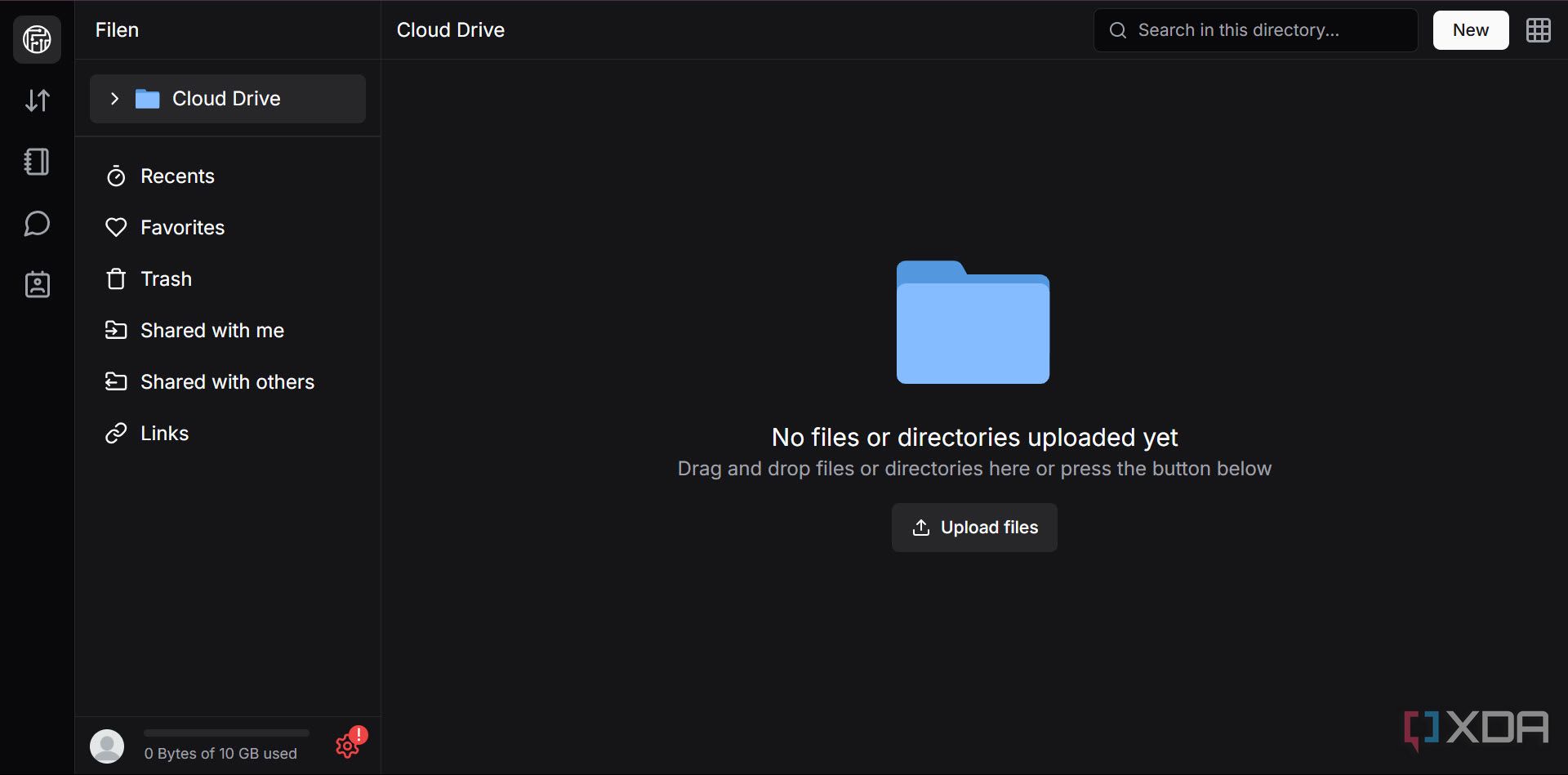Open Shared with others

click(x=227, y=382)
